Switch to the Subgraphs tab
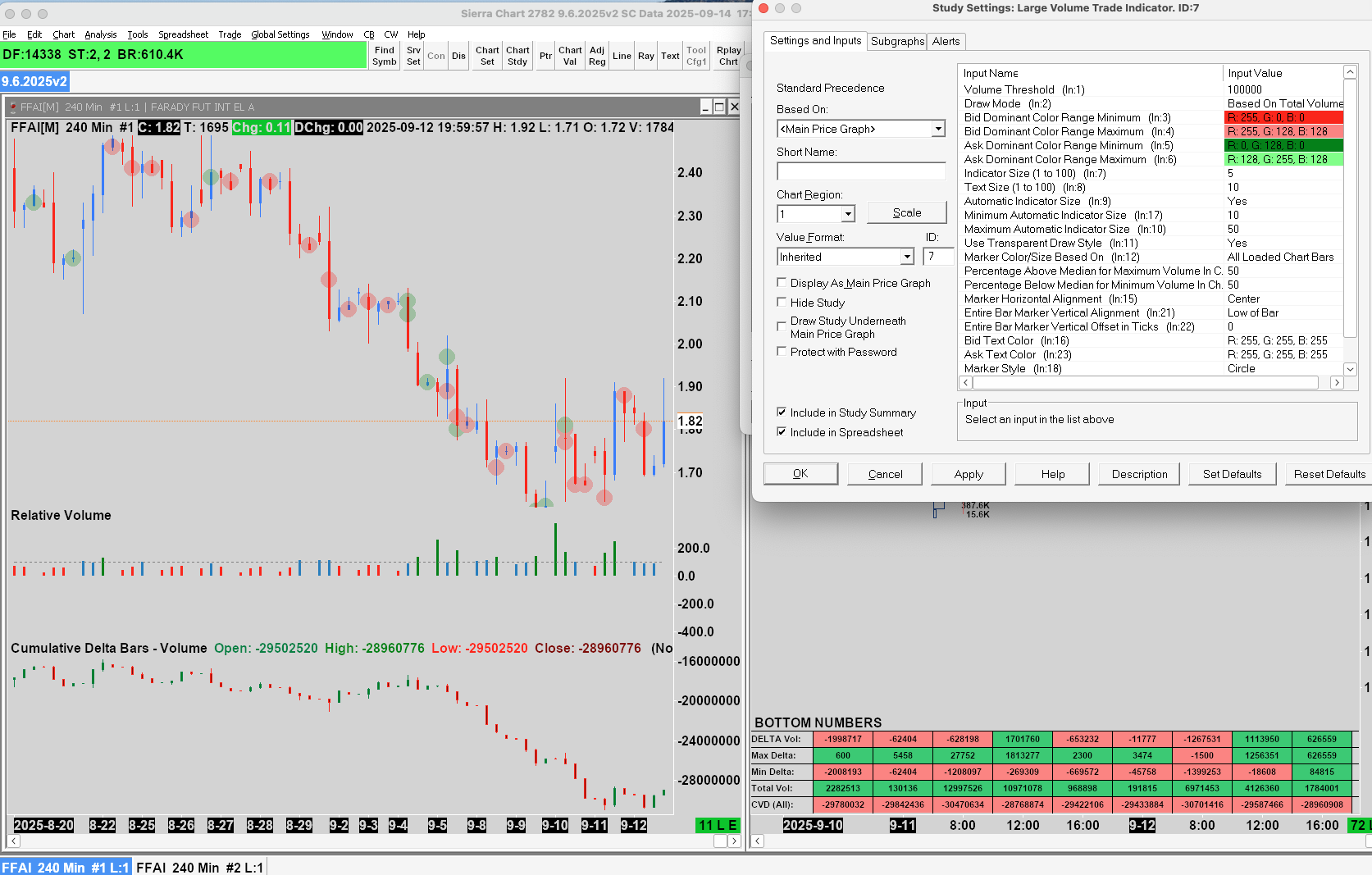The image size is (1372, 875). click(x=898, y=41)
